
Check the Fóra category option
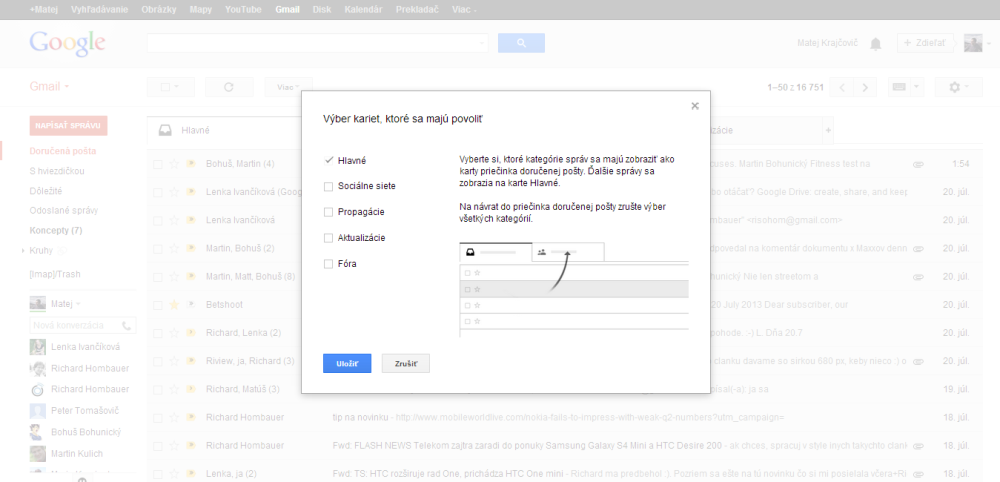329,264
